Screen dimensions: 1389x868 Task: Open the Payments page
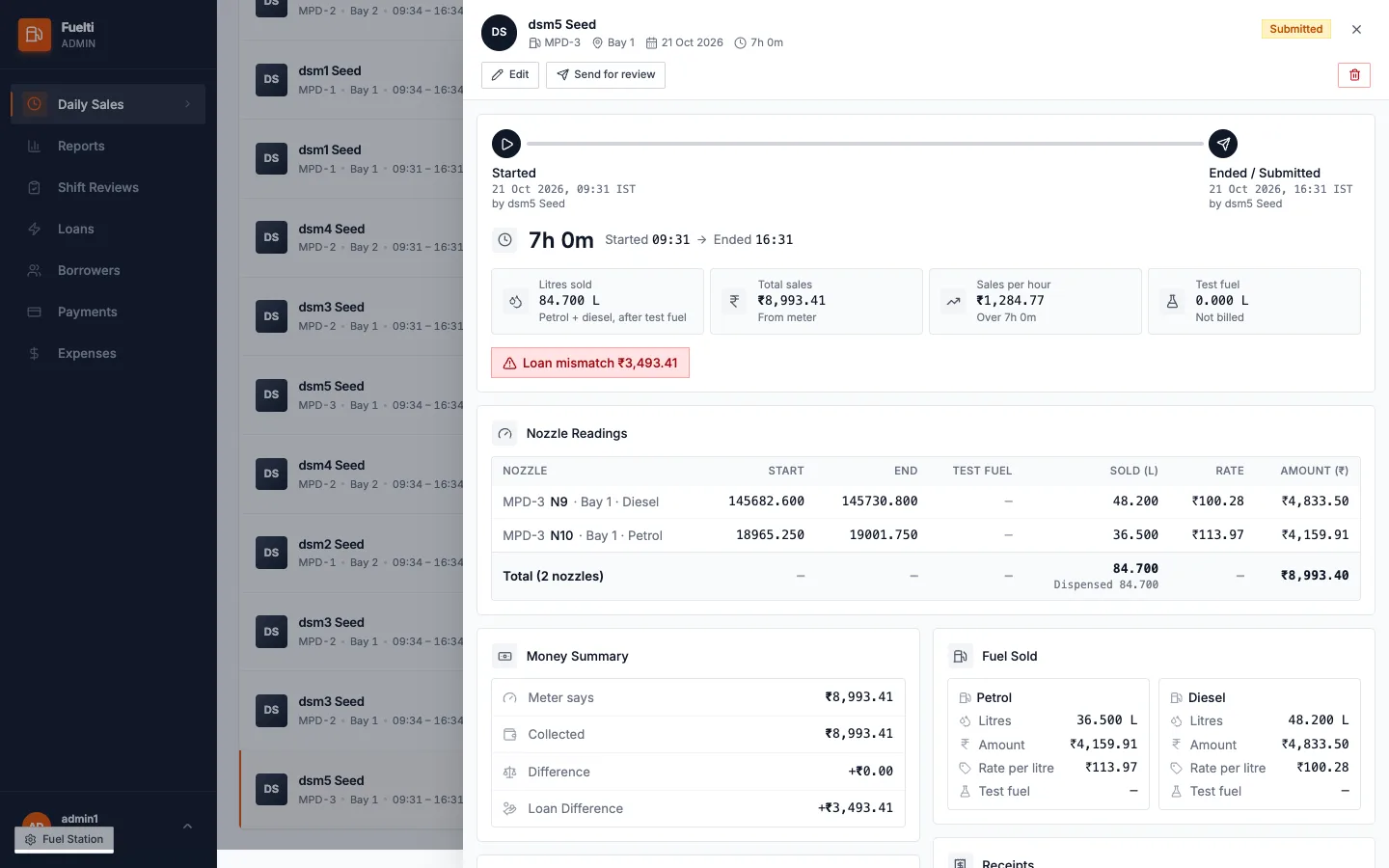(108, 312)
